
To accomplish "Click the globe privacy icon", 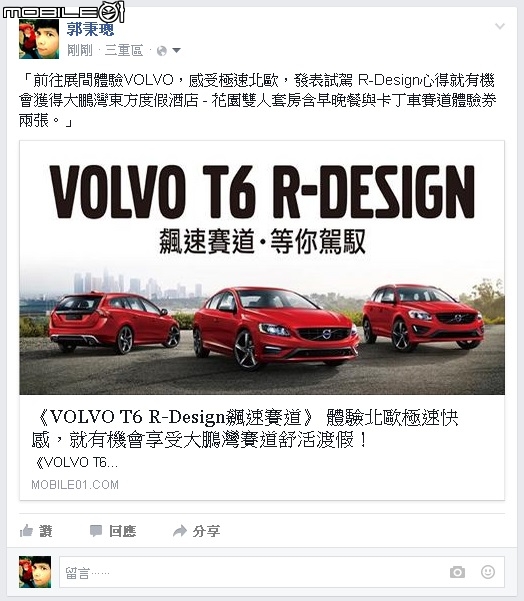I will pyautogui.click(x=162, y=51).
